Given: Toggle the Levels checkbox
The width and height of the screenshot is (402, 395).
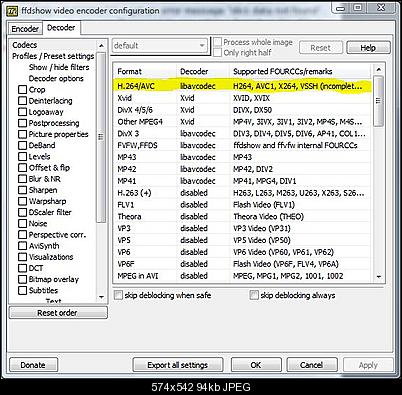Looking at the screenshot, I should (22, 156).
